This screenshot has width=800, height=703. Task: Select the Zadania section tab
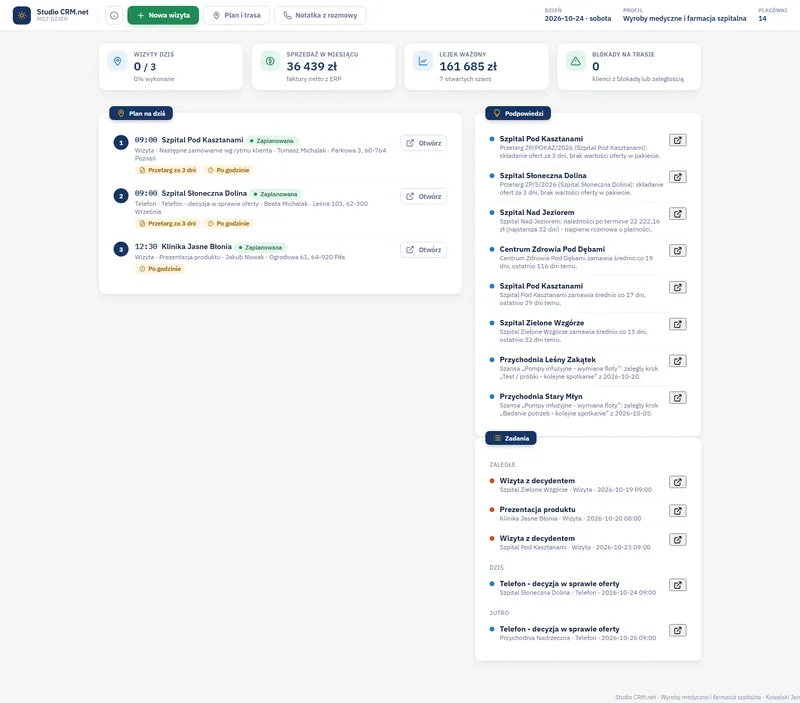(x=511, y=438)
